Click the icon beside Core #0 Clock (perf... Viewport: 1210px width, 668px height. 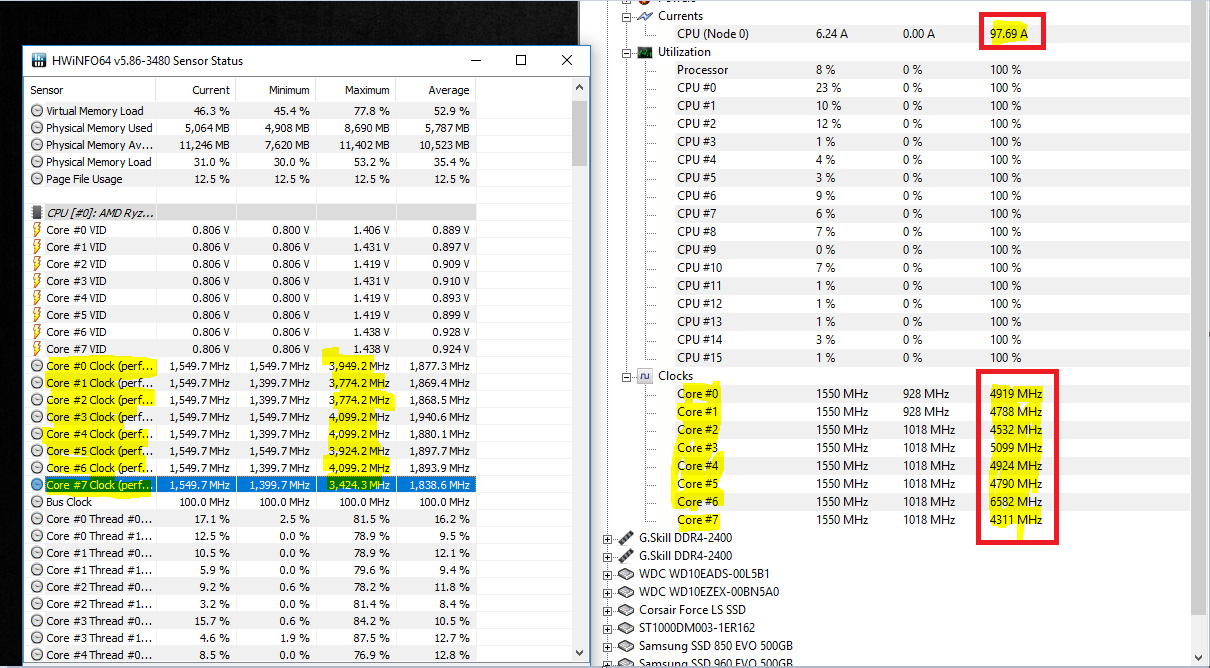tap(37, 366)
